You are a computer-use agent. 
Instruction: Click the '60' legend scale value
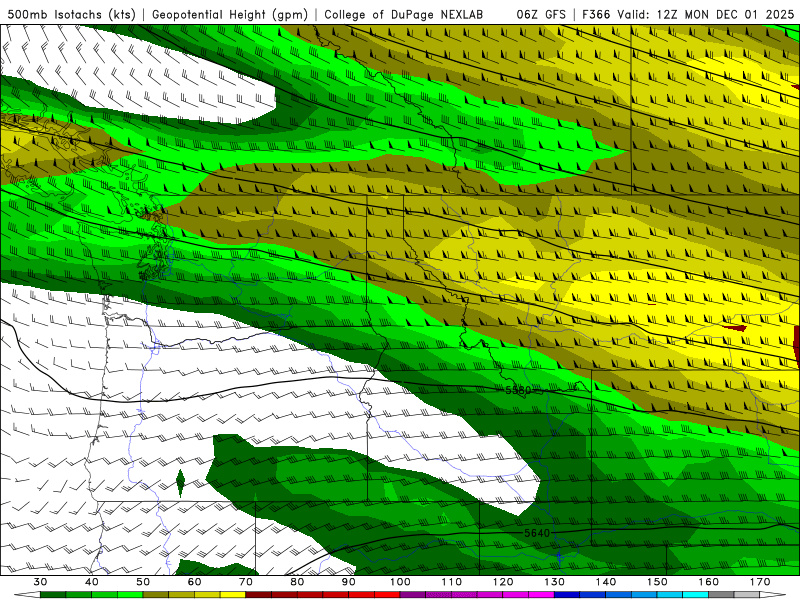[x=194, y=582]
